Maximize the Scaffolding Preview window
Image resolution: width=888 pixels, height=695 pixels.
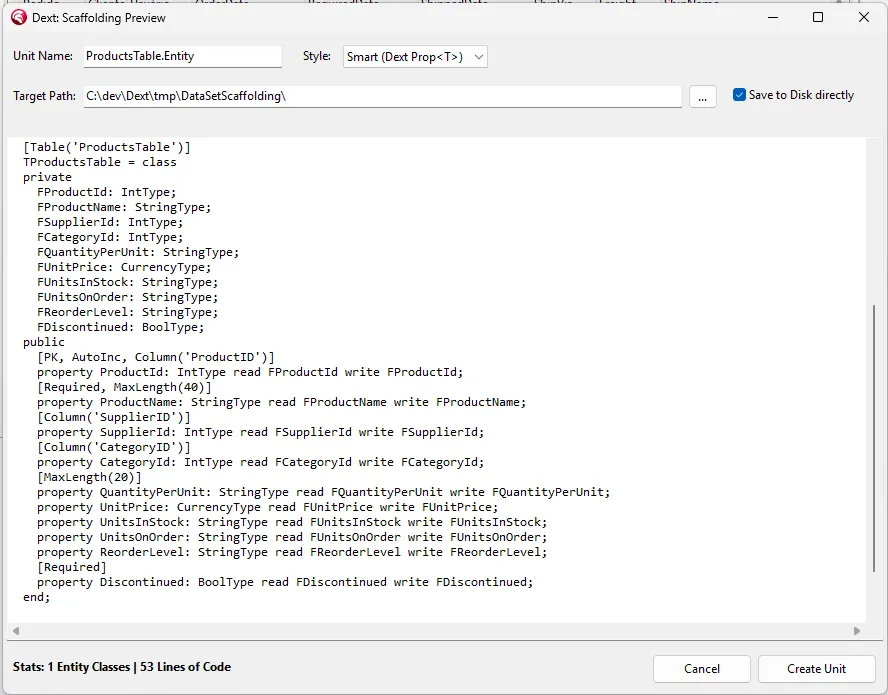pos(818,18)
